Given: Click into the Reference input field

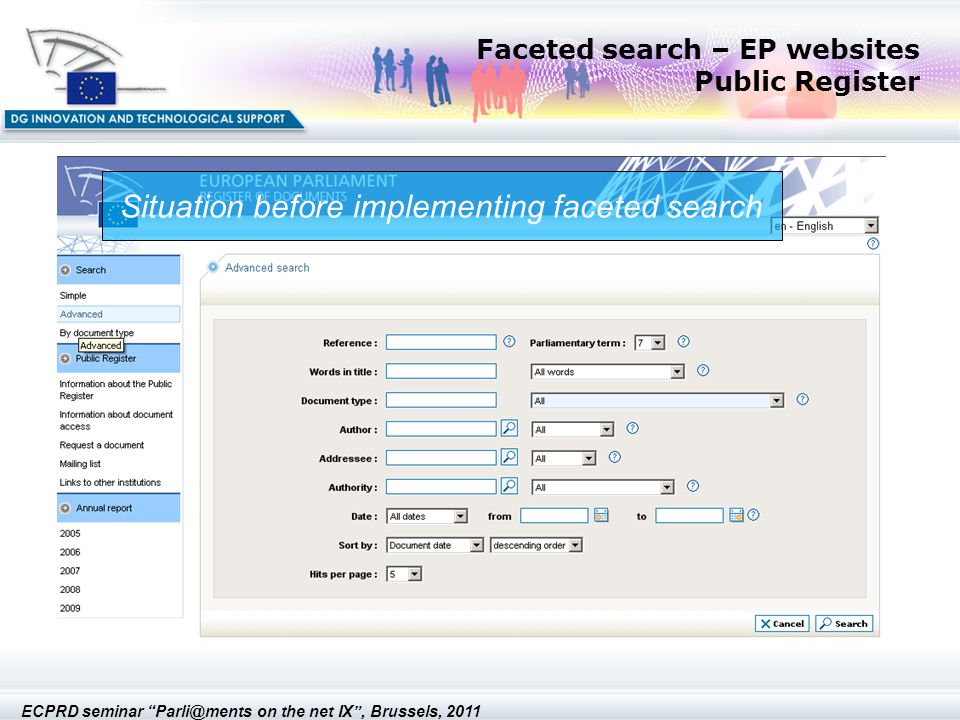Looking at the screenshot, I should (441, 342).
